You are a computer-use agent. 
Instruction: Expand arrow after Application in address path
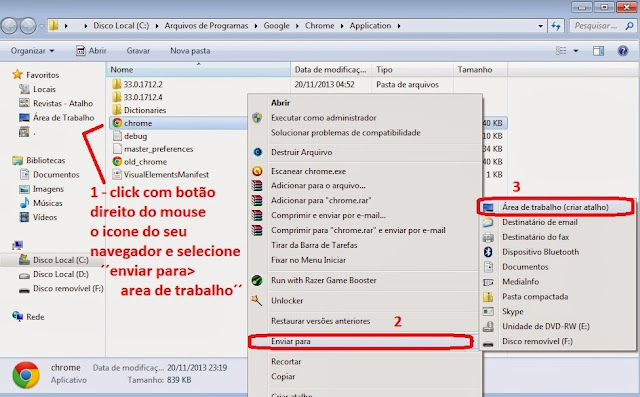399,26
